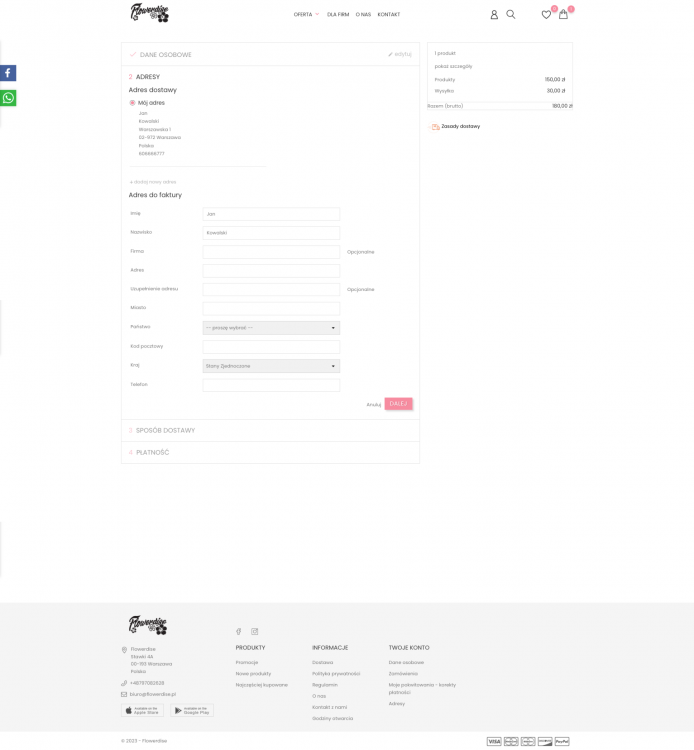Expand the pokaż szczegóły order details
The height and width of the screenshot is (750, 694).
(x=453, y=66)
